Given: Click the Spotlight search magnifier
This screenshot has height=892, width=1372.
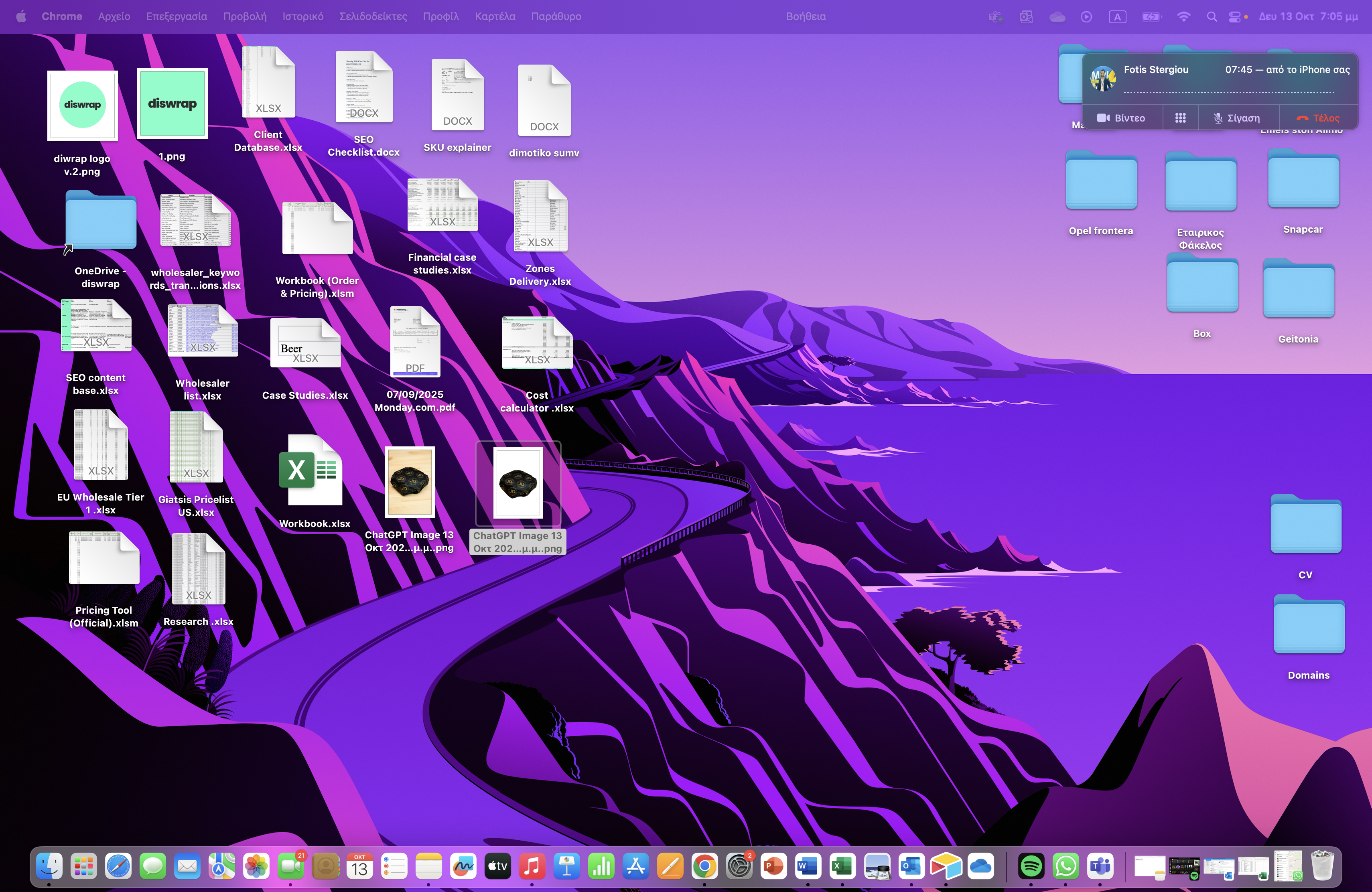Looking at the screenshot, I should [x=1212, y=17].
